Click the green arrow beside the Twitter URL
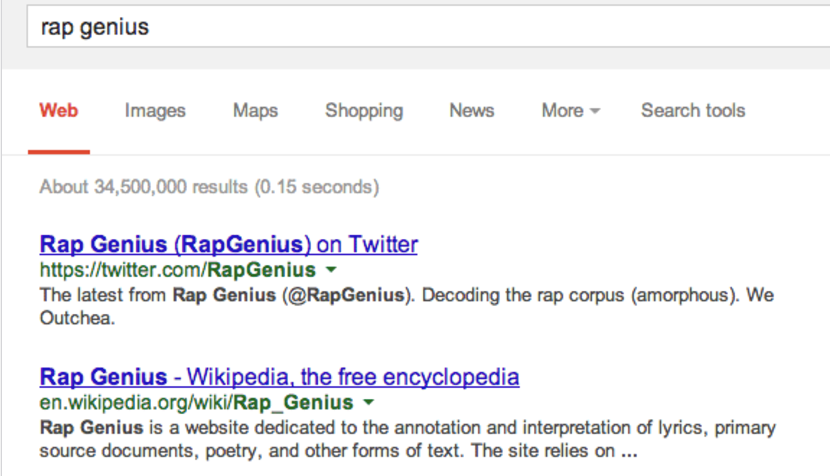830x476 pixels. point(331,271)
